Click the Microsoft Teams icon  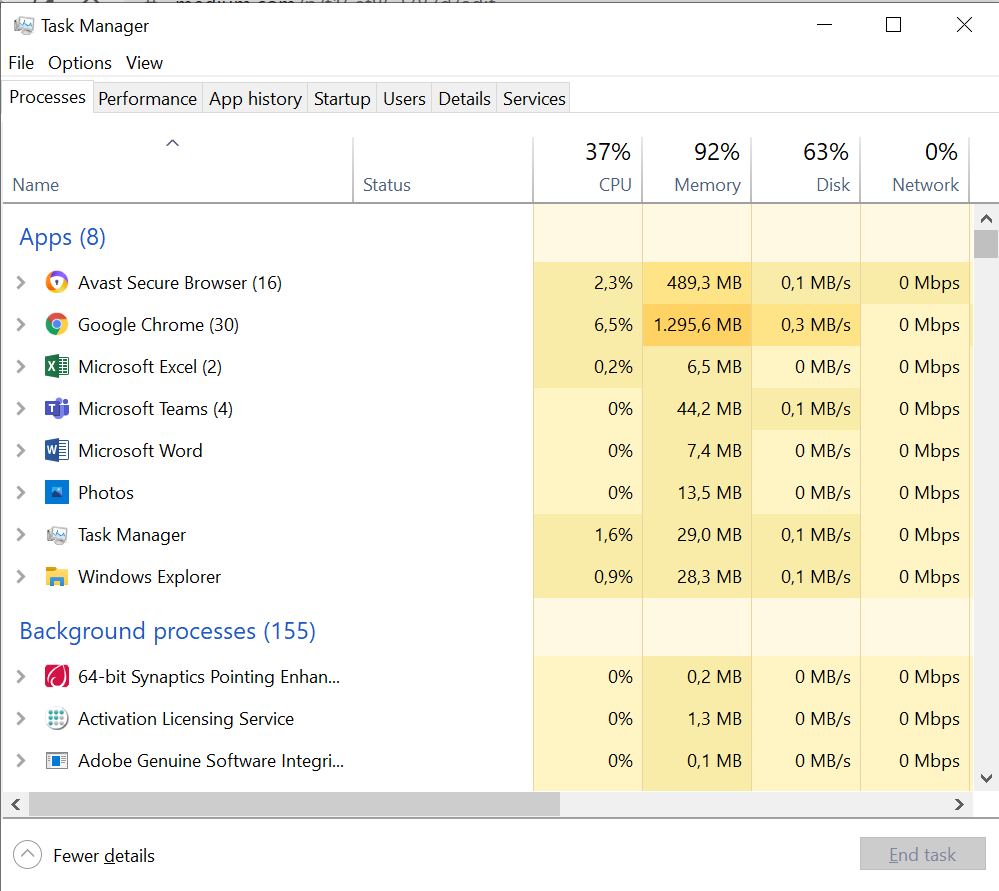click(x=57, y=409)
